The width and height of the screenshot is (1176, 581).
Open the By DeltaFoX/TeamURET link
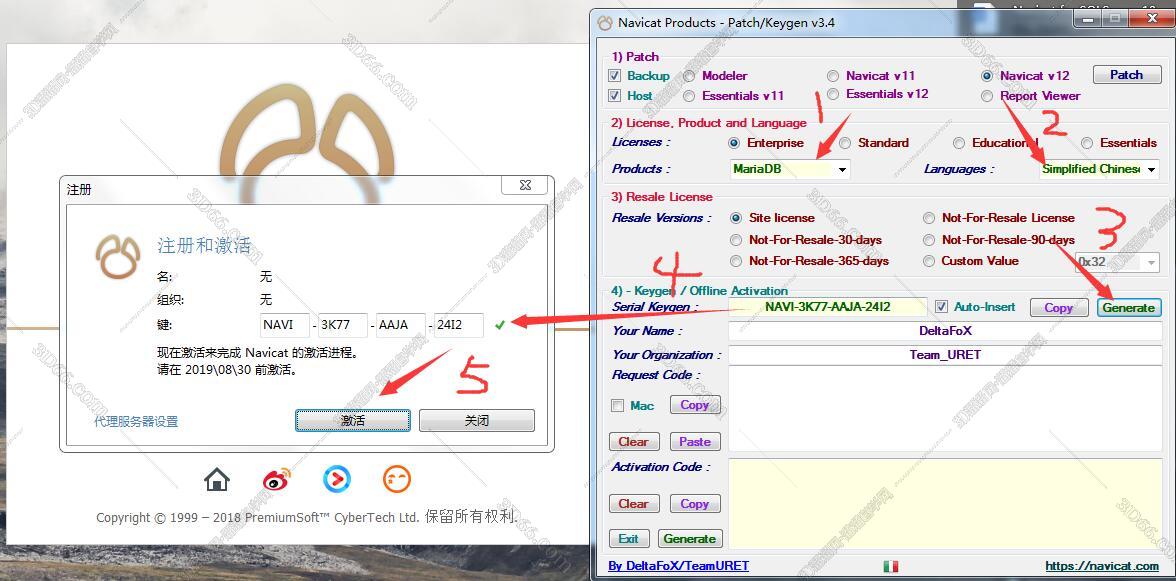click(x=678, y=566)
